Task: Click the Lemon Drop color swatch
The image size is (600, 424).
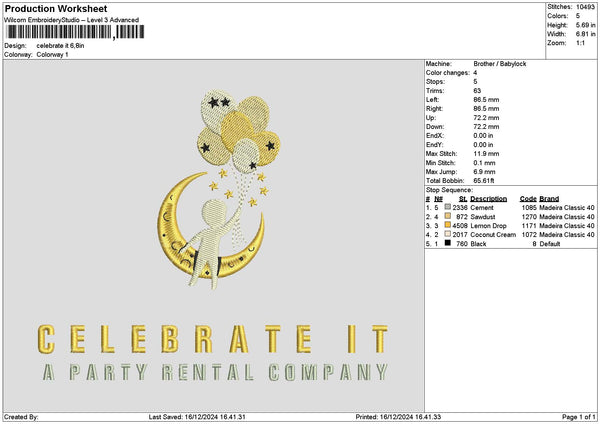Action: [x=447, y=225]
